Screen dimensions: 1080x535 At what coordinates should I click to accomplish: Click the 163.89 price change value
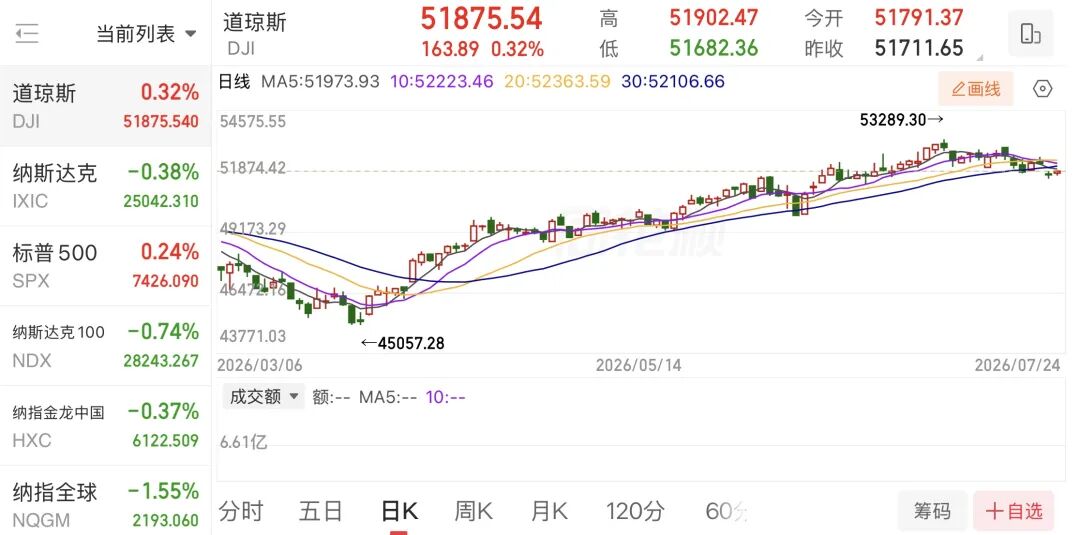[450, 49]
